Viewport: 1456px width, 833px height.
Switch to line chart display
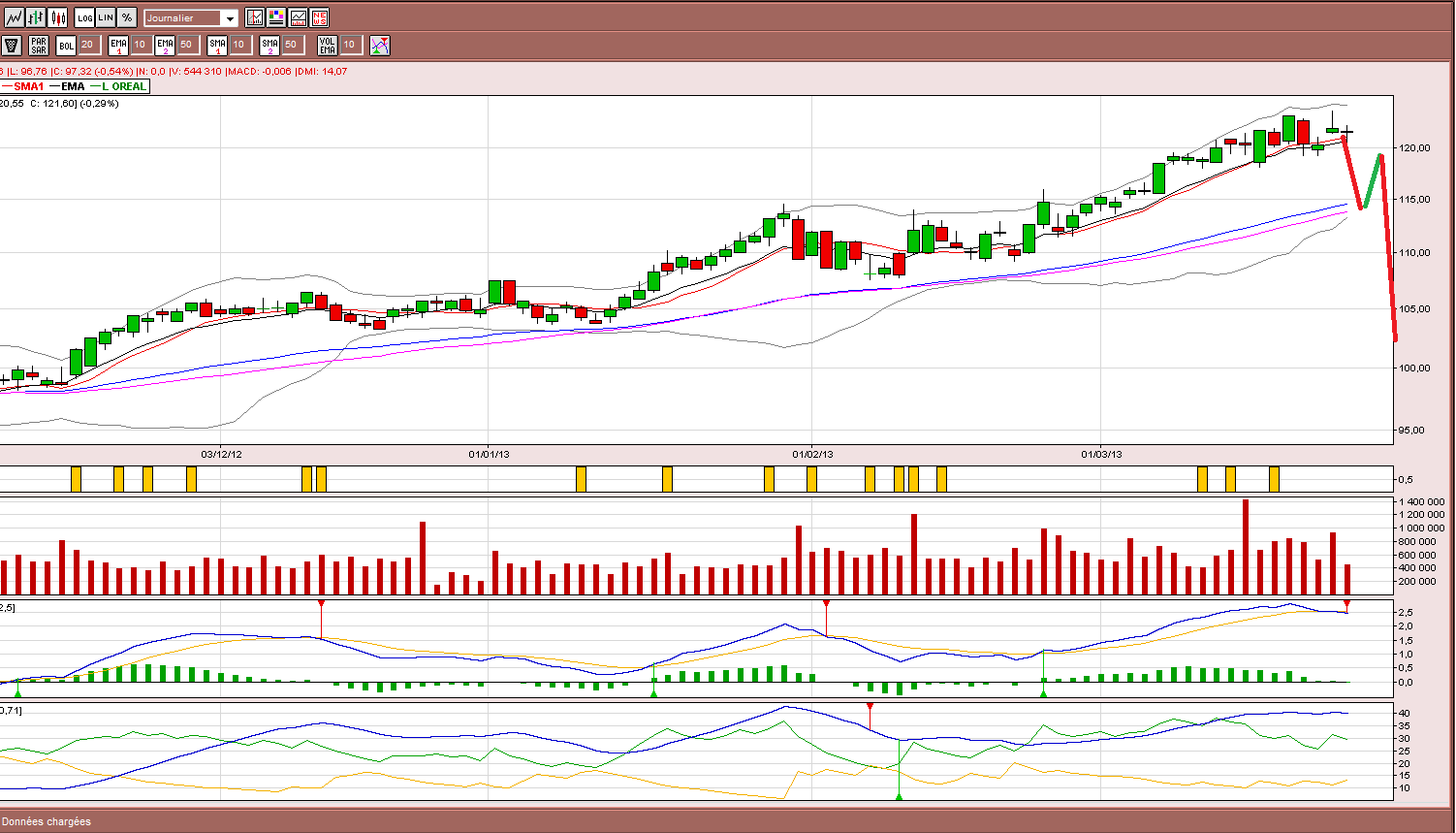[x=15, y=17]
